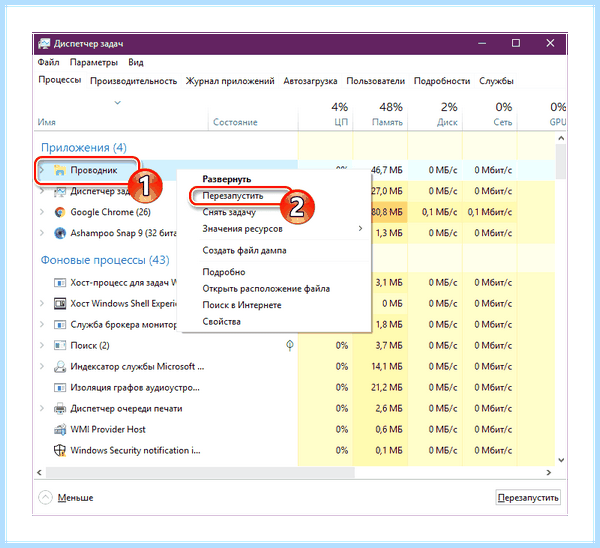Click the Хост Windows Shell Experience icon

(x=60, y=304)
